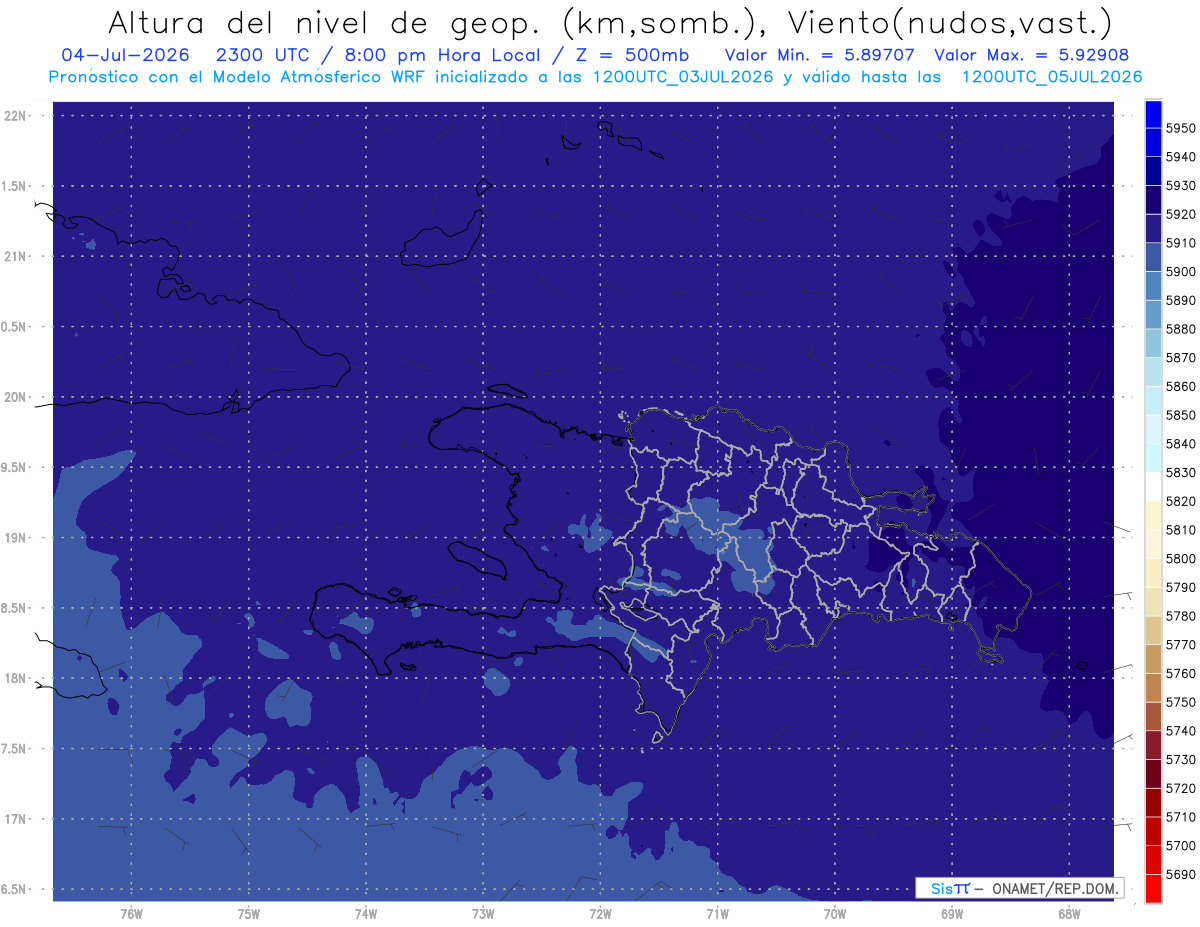This screenshot has width=1200, height=927.
Task: Click the 5860 colorbar value
Action: [x=1181, y=386]
